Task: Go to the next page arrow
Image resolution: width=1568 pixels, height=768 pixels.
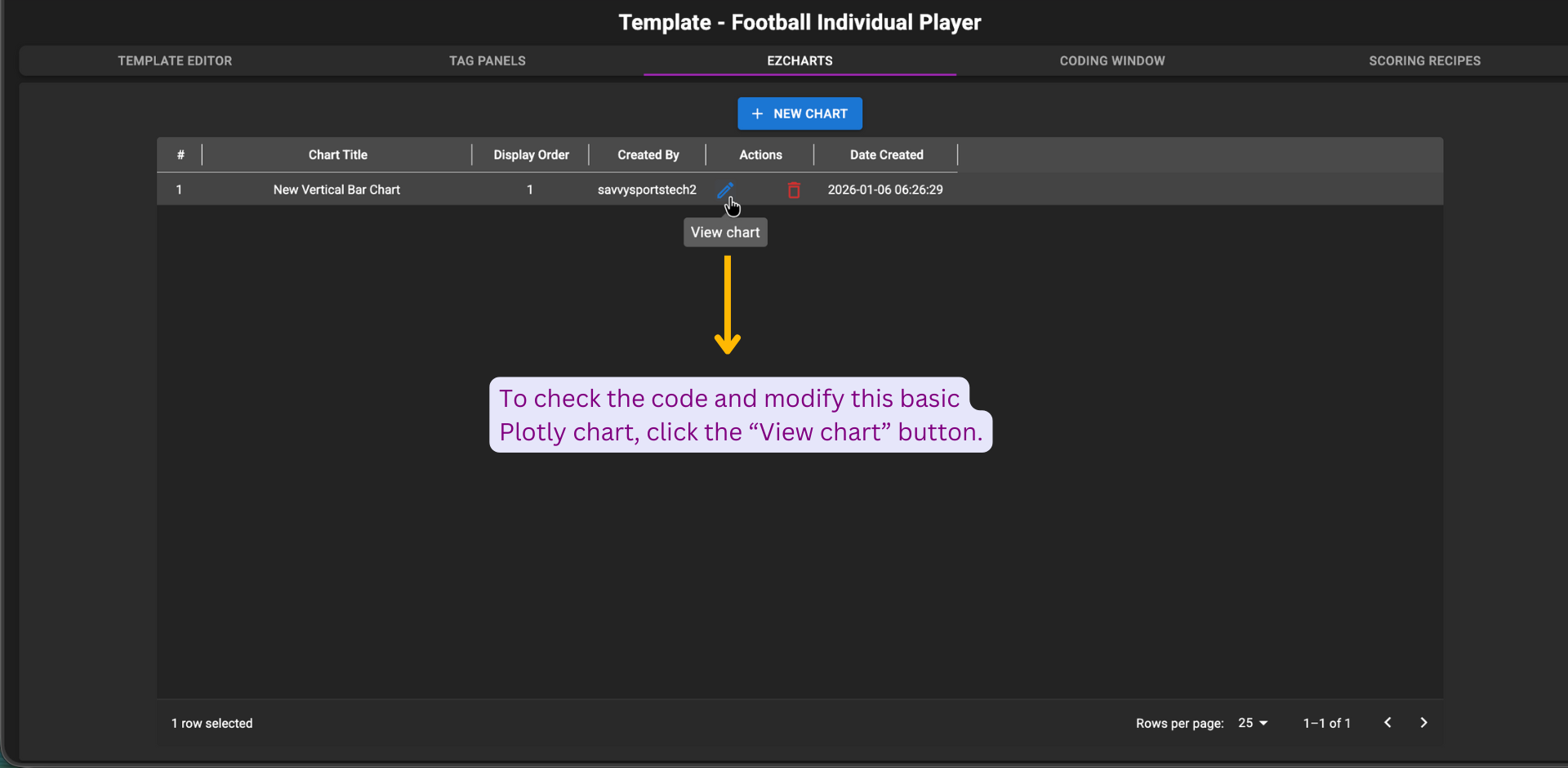Action: (1423, 723)
